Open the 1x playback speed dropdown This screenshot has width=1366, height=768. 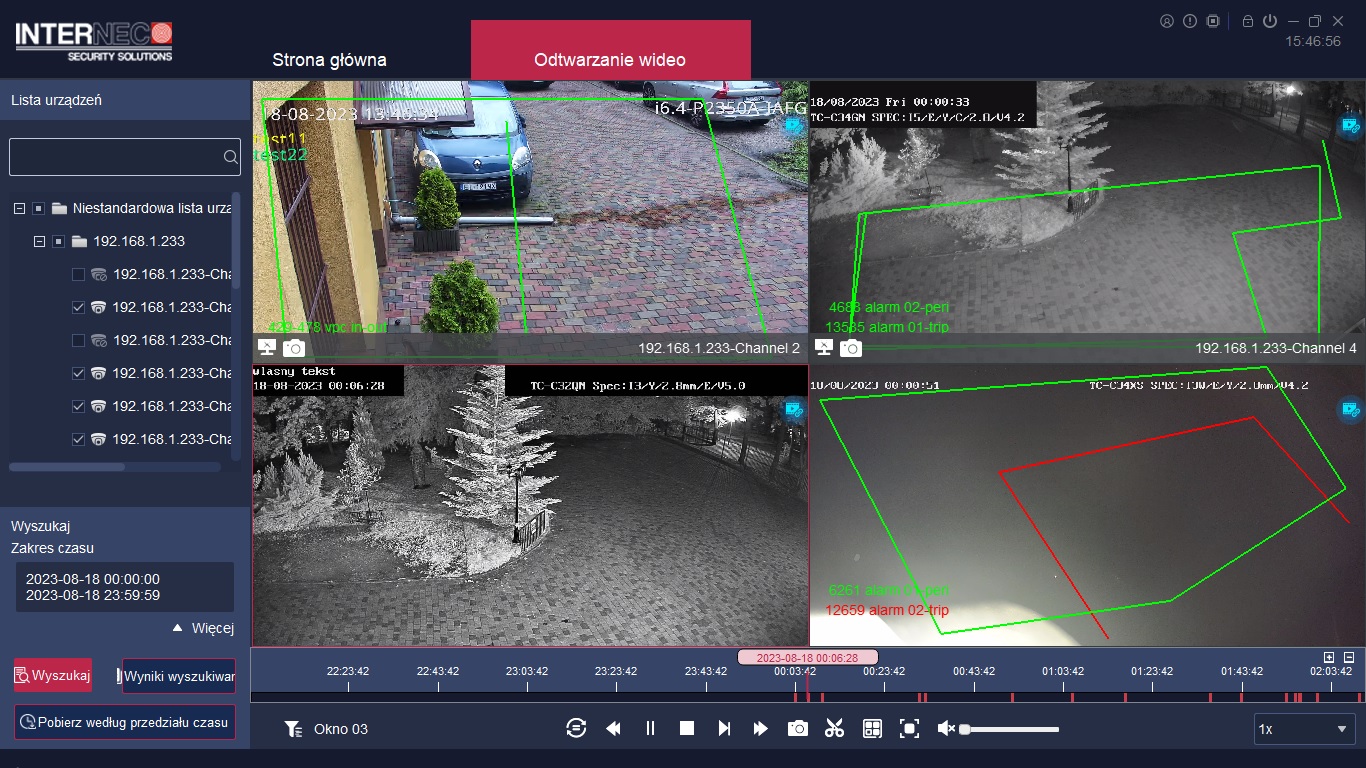[1304, 729]
